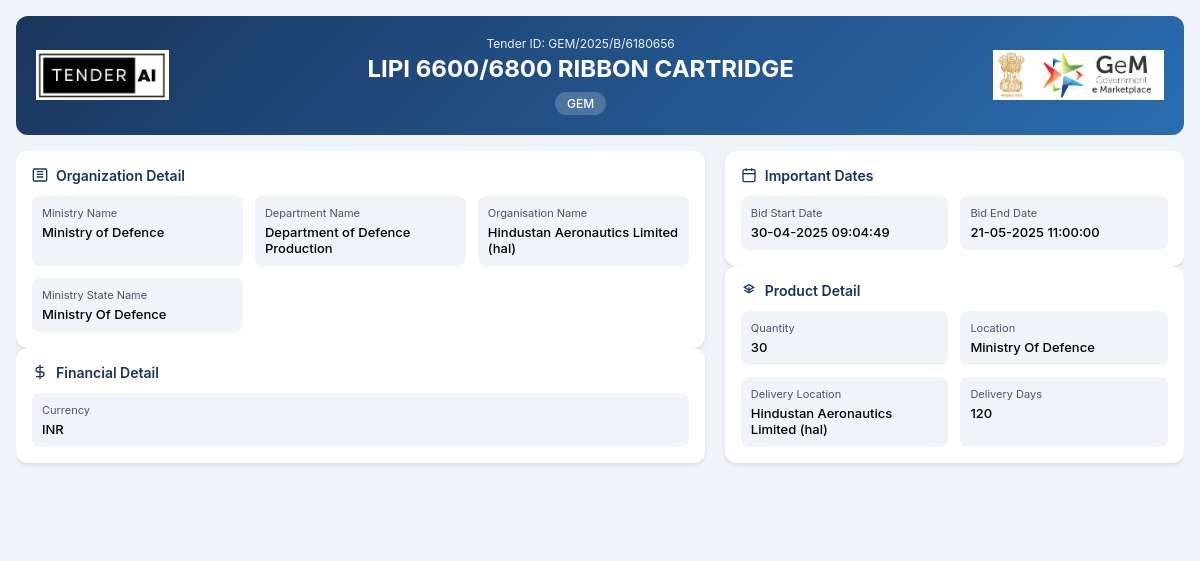The width and height of the screenshot is (1200, 561).
Task: Click the Important Dates calendar icon
Action: pos(749,175)
